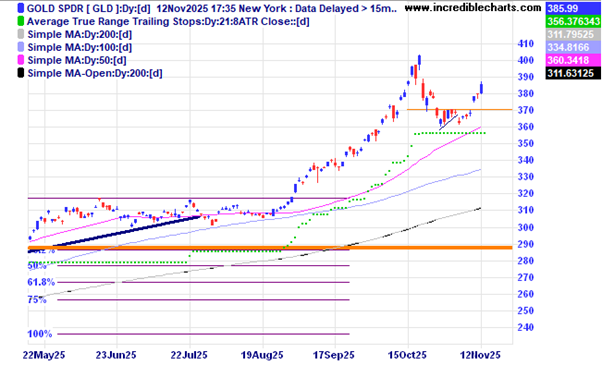Click the 310 price axis label

click(x=526, y=210)
